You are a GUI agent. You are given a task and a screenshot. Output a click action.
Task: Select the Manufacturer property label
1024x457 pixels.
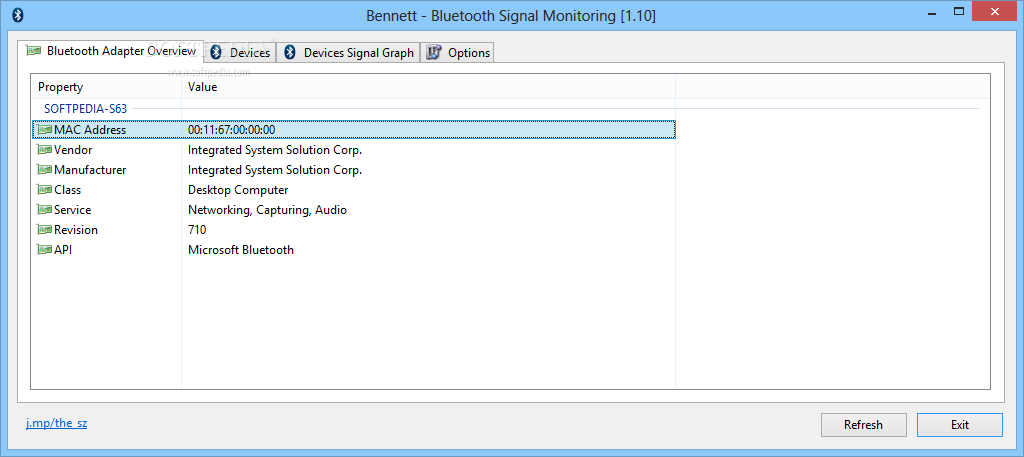[x=90, y=170]
